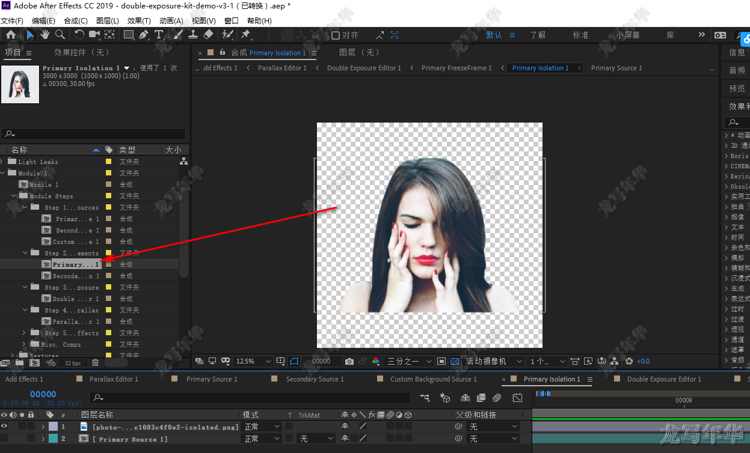
Task: Select the Pen tool
Action: point(143,35)
